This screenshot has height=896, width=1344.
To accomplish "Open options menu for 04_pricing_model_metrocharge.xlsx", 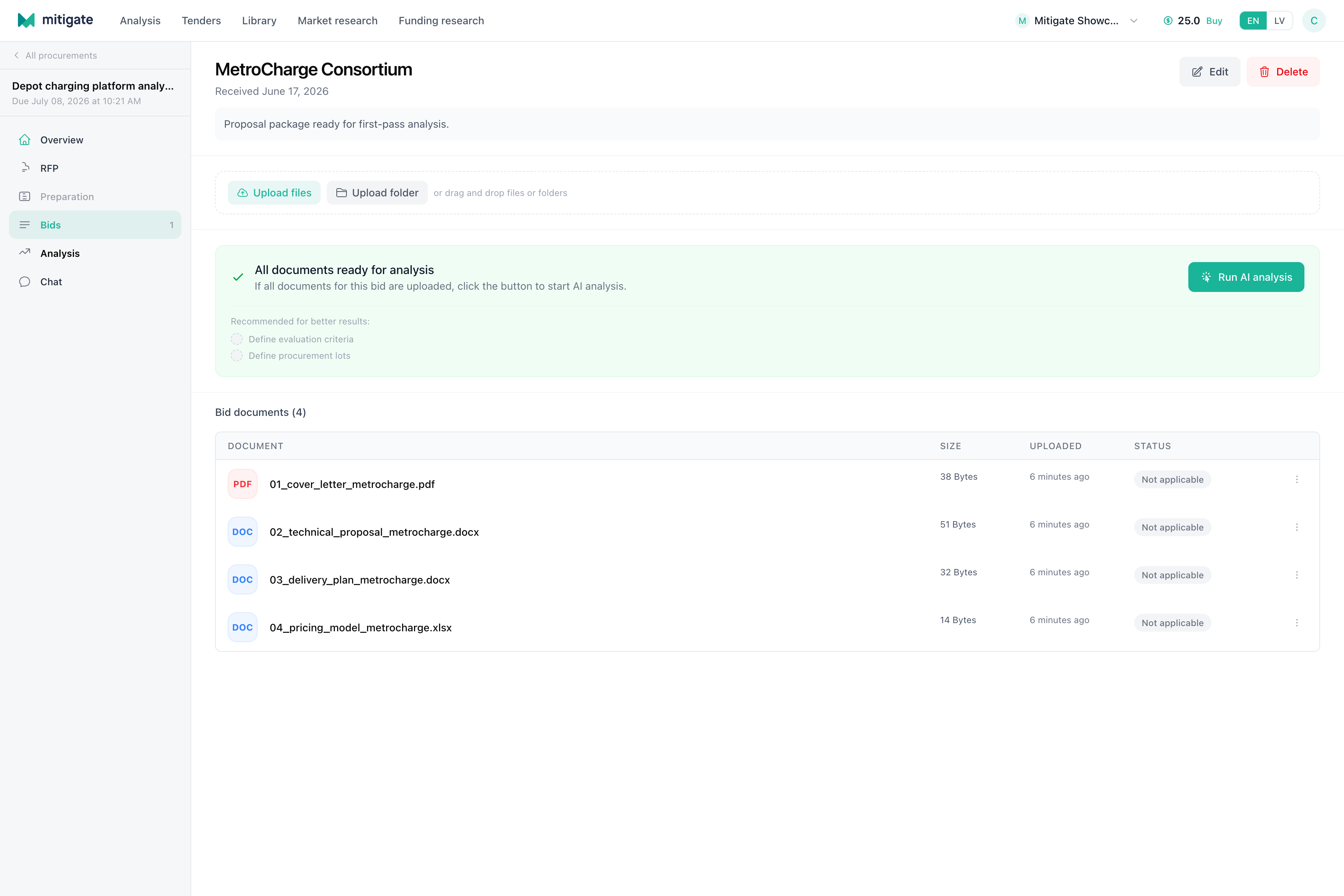I will [x=1297, y=623].
